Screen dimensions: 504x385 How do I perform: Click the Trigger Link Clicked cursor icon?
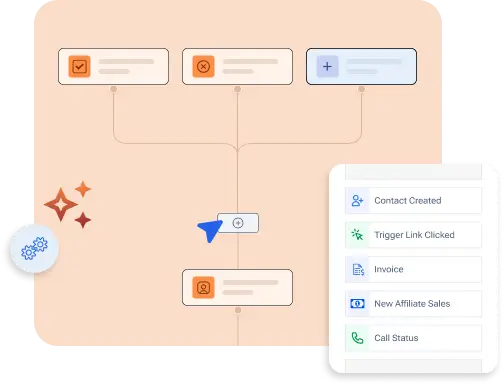(x=357, y=235)
